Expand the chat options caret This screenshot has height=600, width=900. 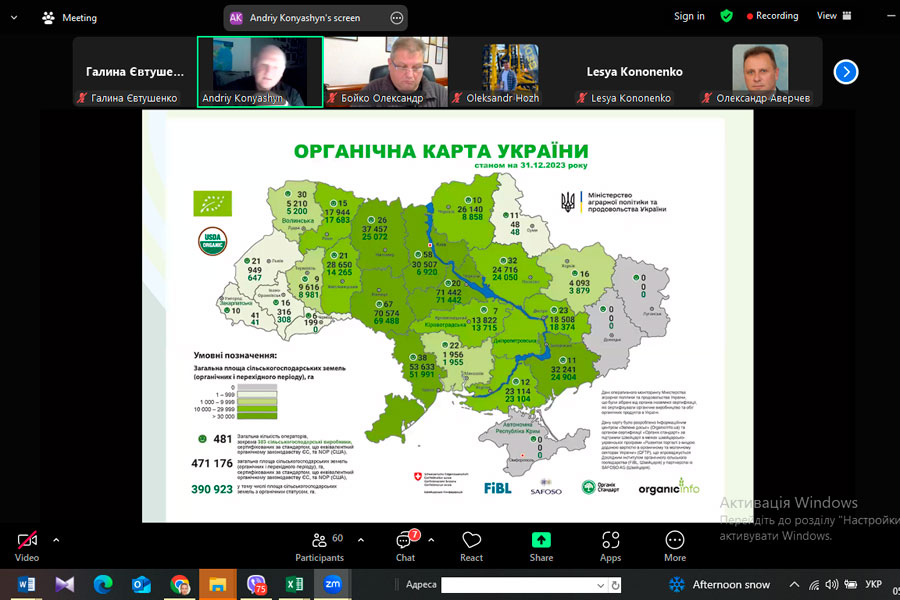pyautogui.click(x=431, y=540)
